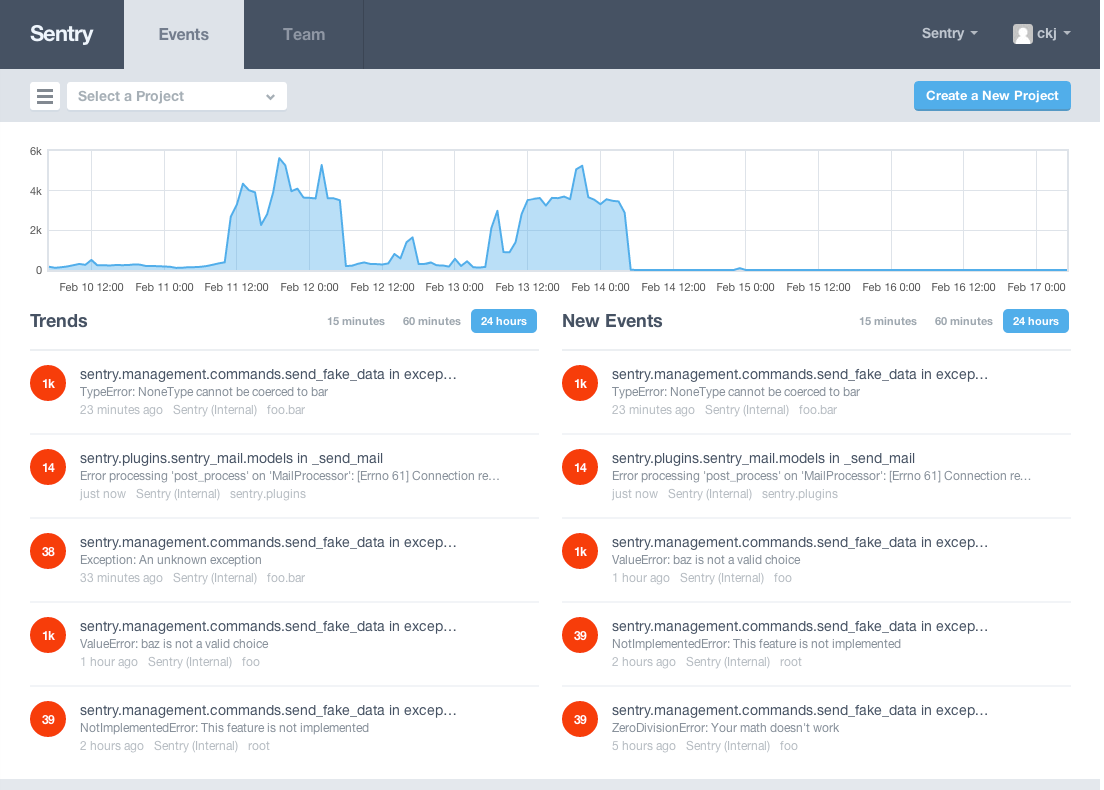Viewport: 1104px width, 790px height.
Task: Open the Select a Project dropdown
Action: click(177, 96)
